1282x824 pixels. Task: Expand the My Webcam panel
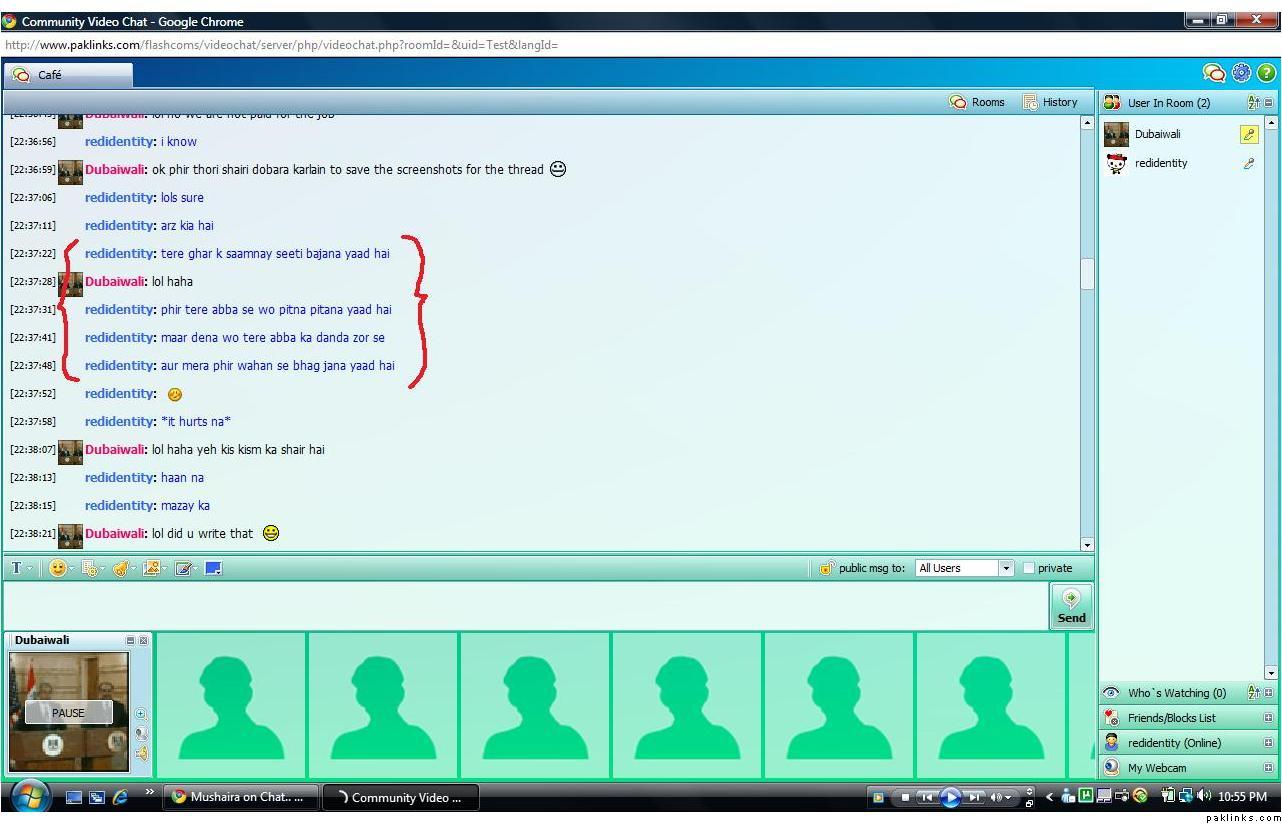click(1268, 768)
